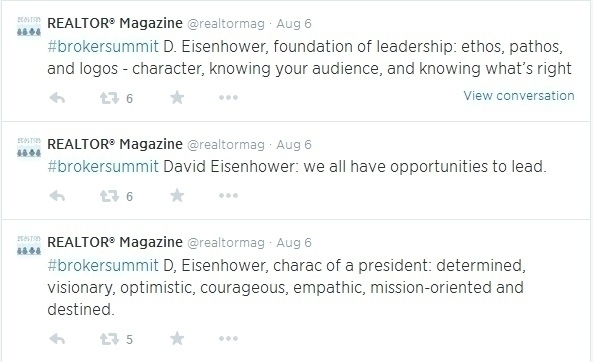Open REALTOR Magazine avatar on third tweet
The image size is (593, 362).
(29, 245)
